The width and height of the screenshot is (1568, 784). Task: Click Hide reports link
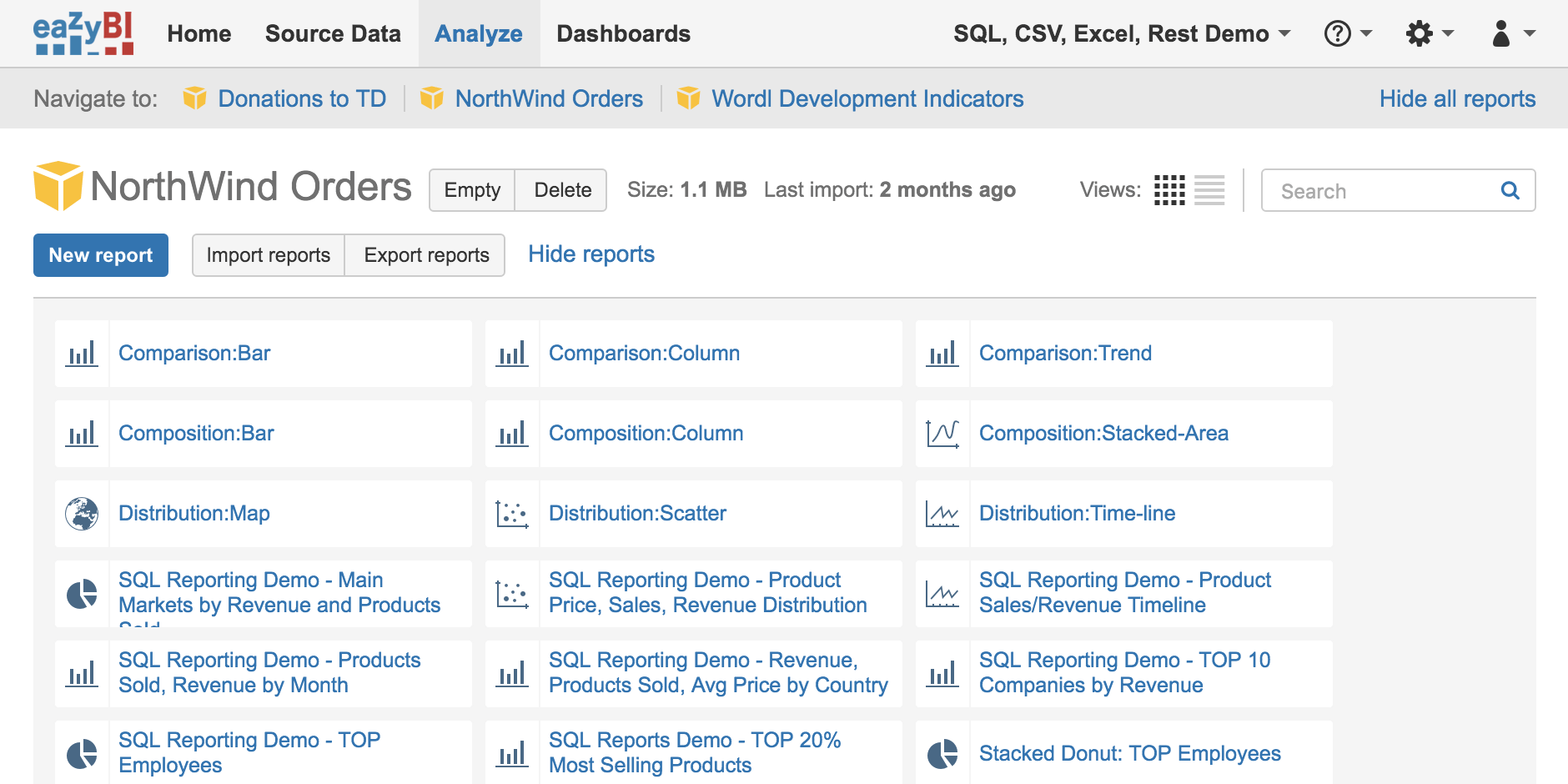591,254
